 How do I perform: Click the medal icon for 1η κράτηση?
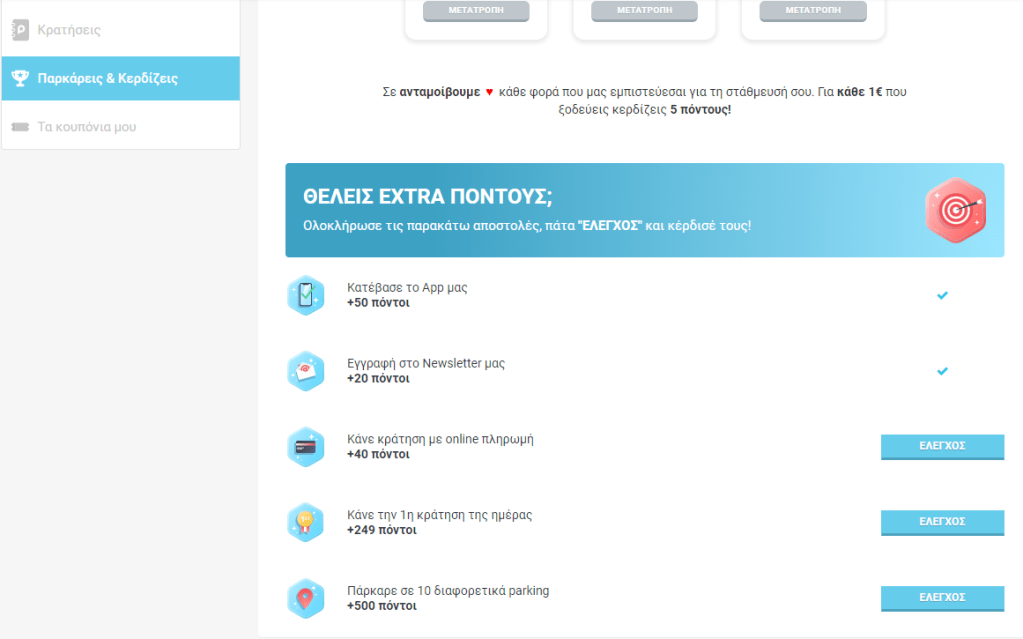point(306,522)
